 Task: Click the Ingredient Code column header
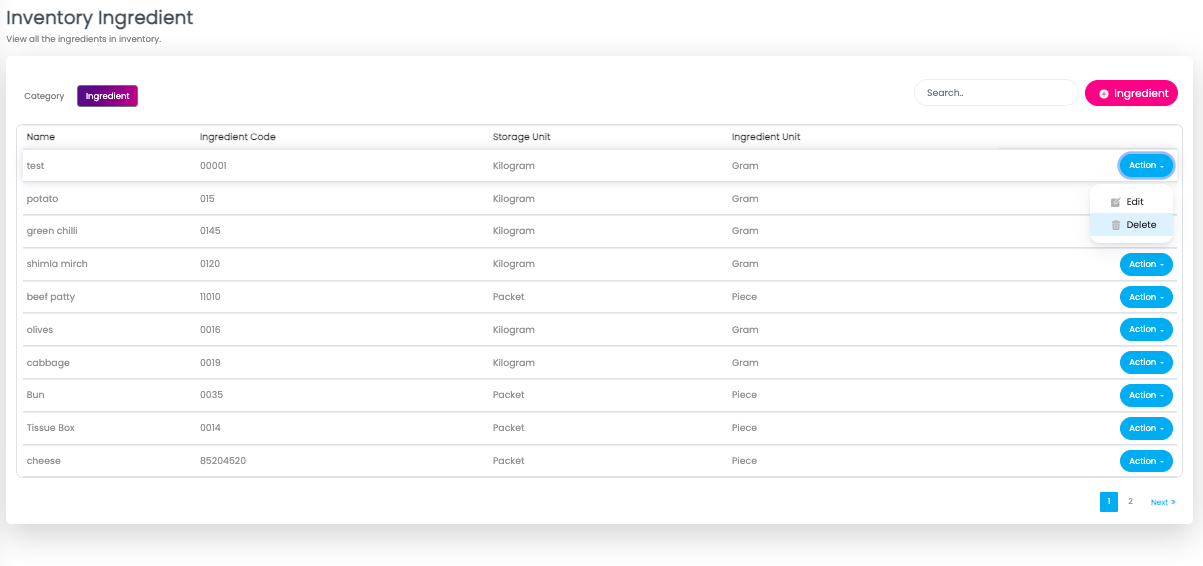pyautogui.click(x=238, y=137)
